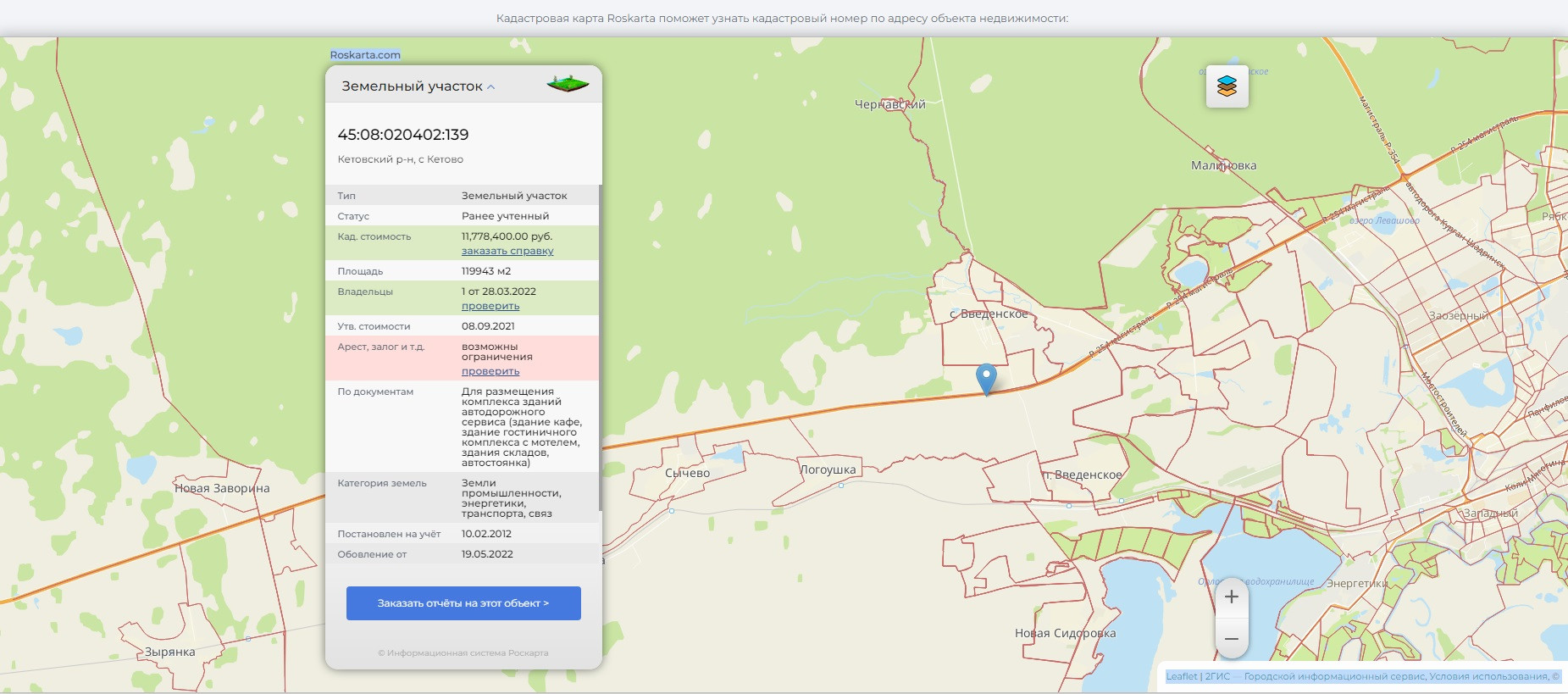Zoom out with the minus button
This screenshot has width=1568, height=694.
coord(1232,639)
